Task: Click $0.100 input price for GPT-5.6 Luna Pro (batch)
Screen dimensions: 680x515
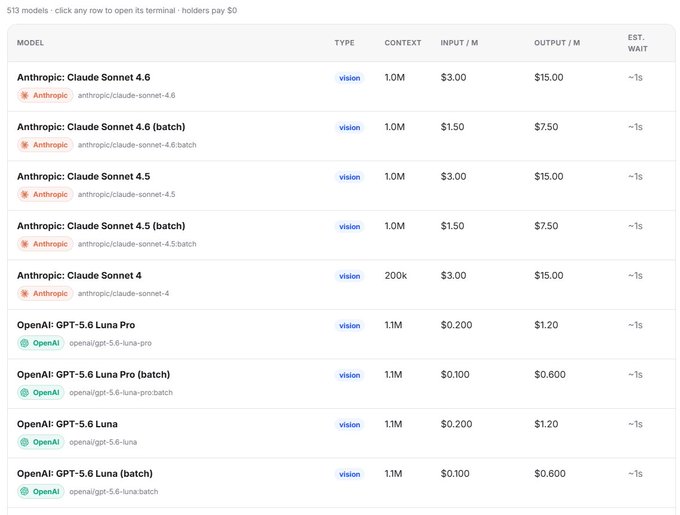Action: coord(455,375)
